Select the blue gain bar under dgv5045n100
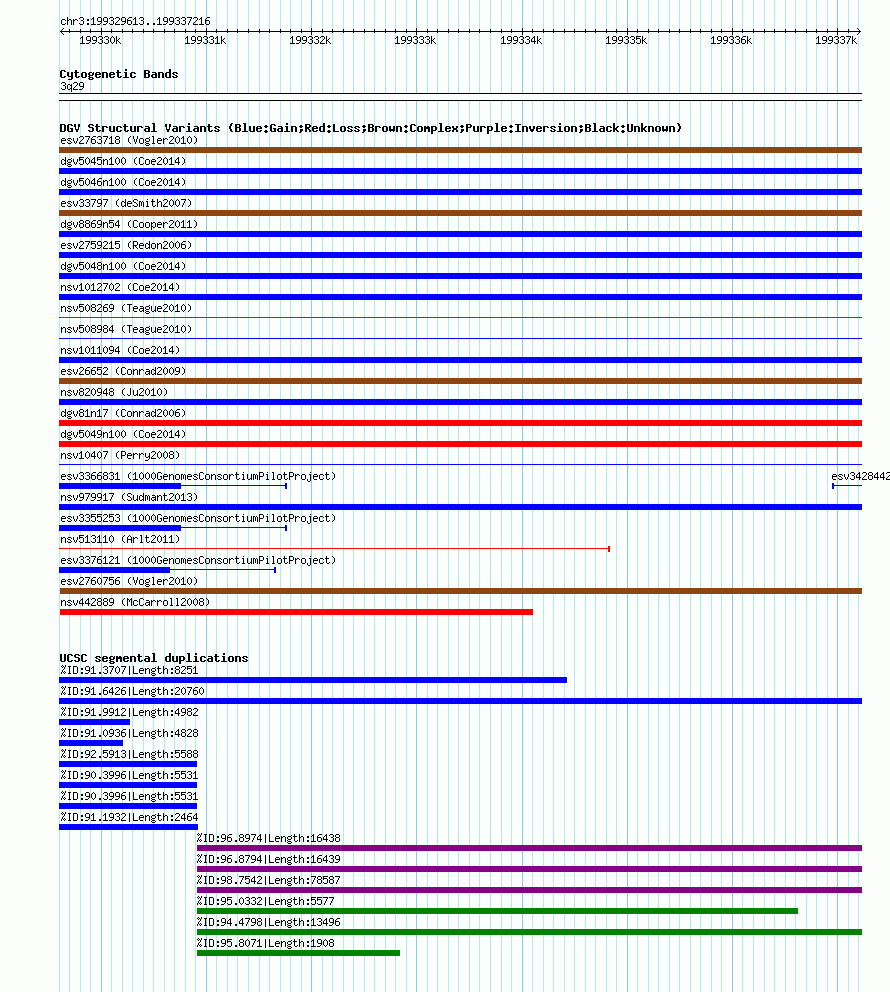This screenshot has width=890, height=992. pos(460,171)
